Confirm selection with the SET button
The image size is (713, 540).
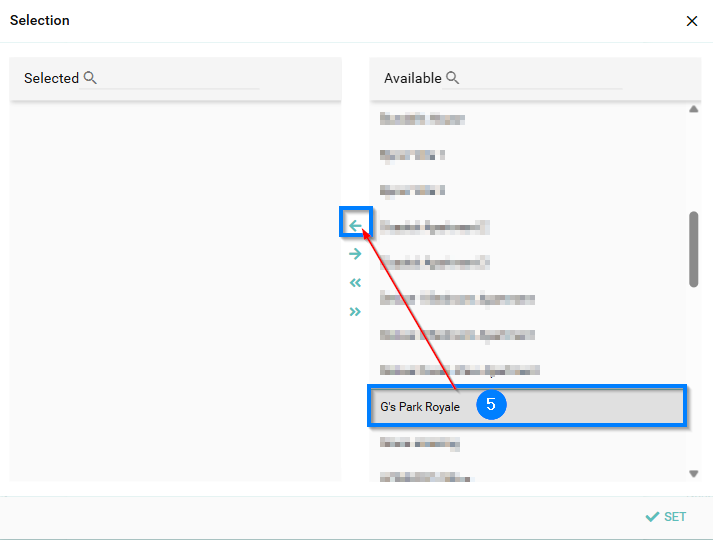point(666,516)
